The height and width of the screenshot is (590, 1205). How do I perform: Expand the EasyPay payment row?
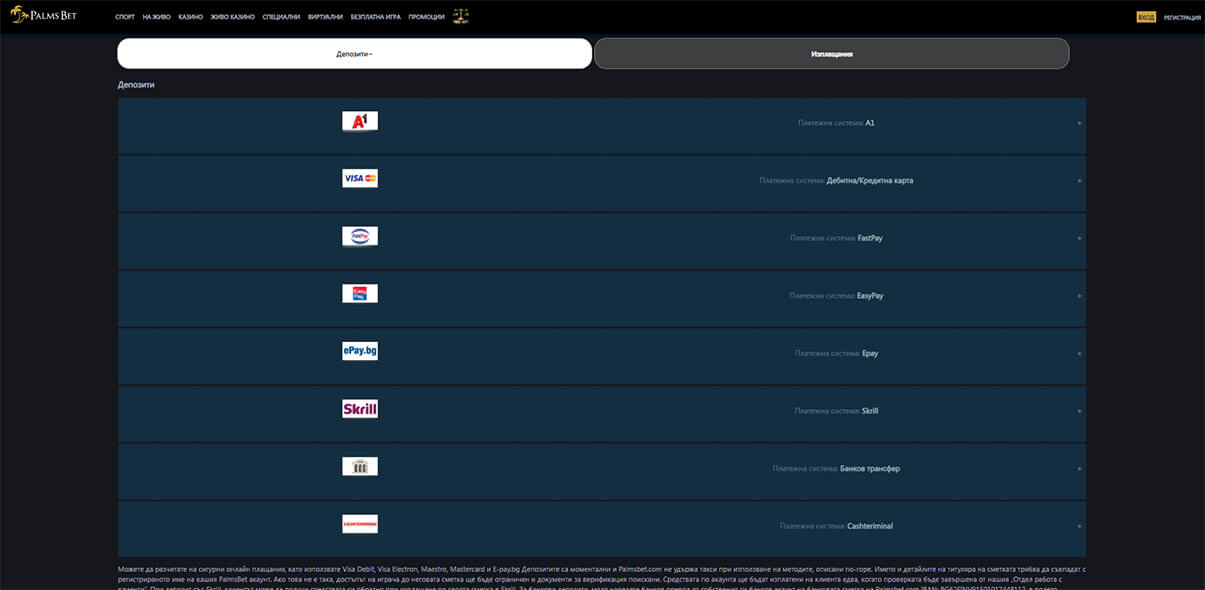tap(1079, 296)
